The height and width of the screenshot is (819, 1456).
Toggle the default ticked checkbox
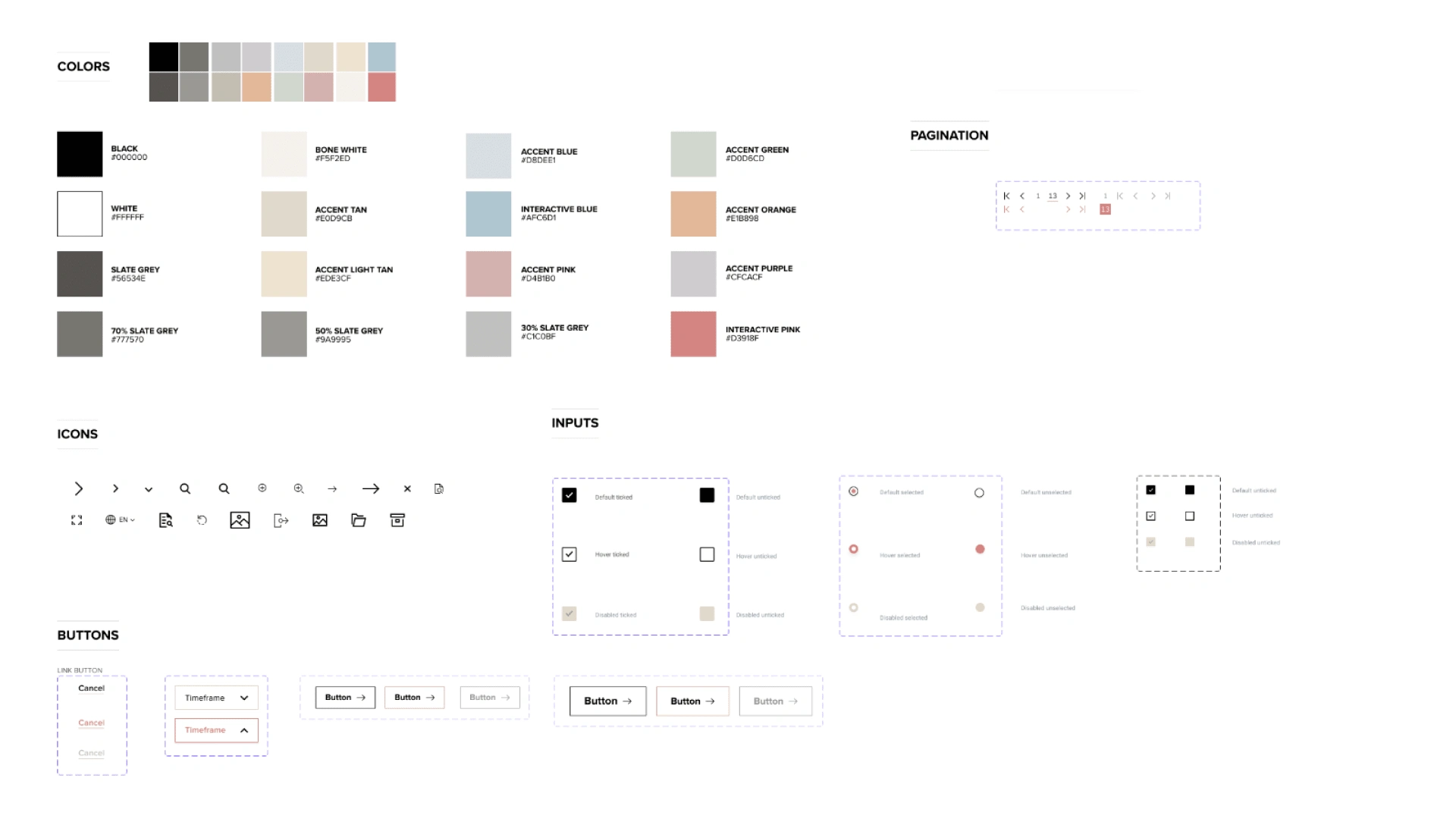[569, 496]
